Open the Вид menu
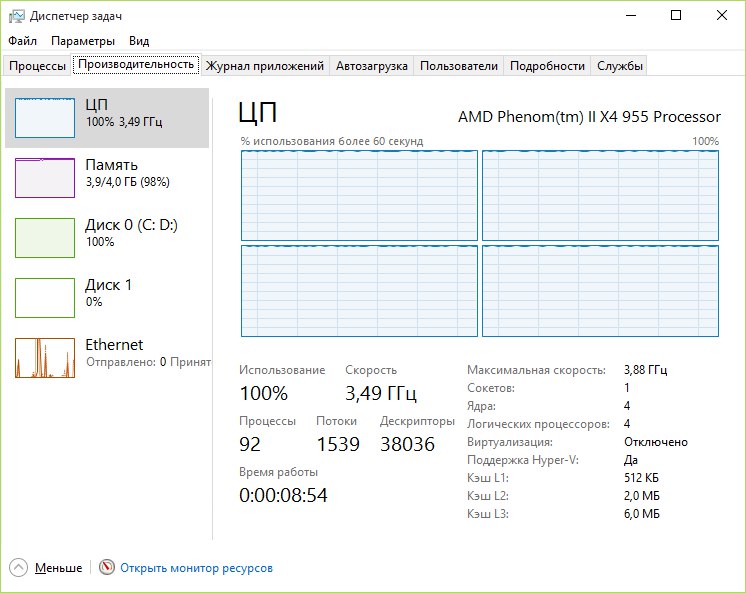 (139, 41)
